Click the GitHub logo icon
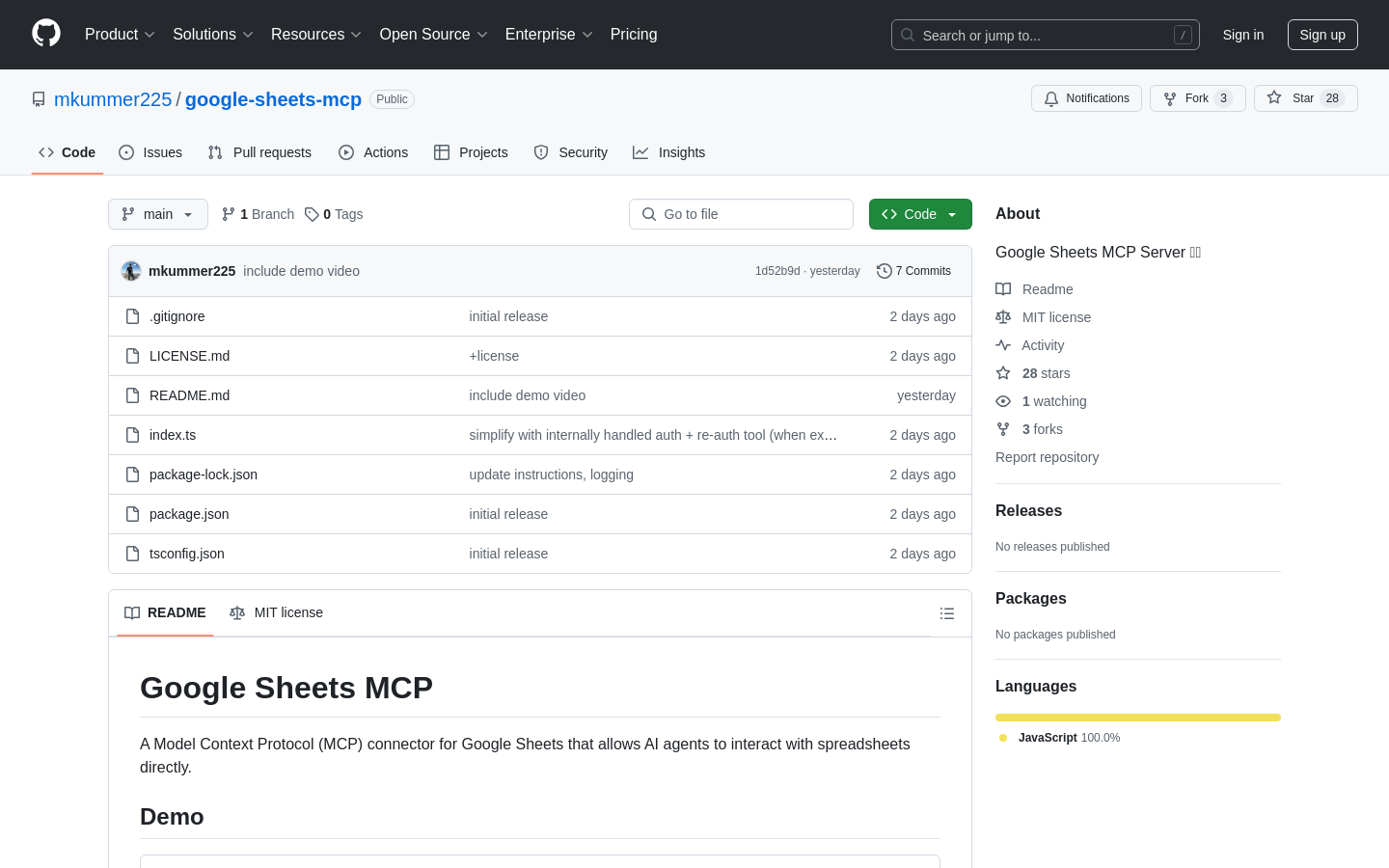Viewport: 1389px width, 868px height. pos(46,34)
